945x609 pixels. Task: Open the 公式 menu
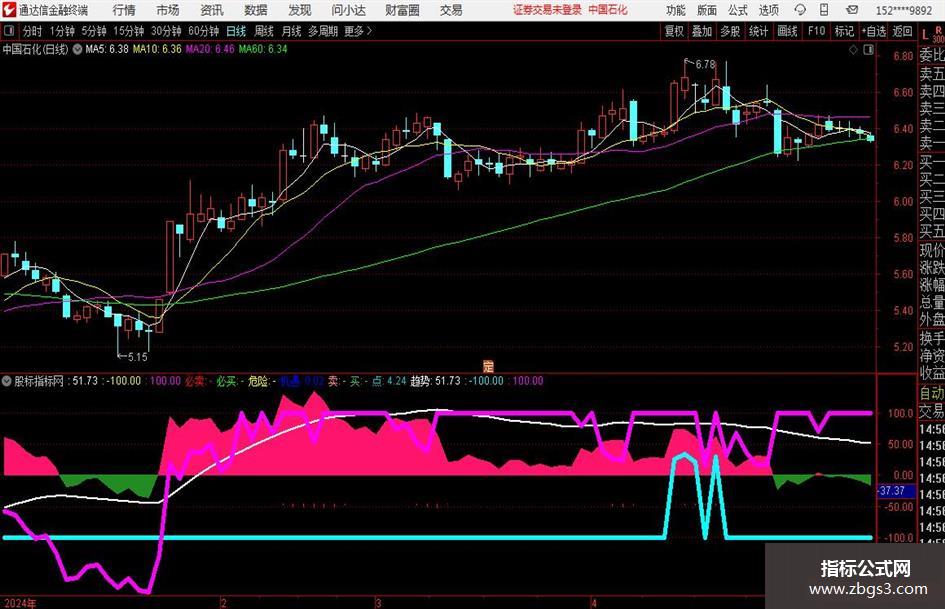pyautogui.click(x=738, y=10)
